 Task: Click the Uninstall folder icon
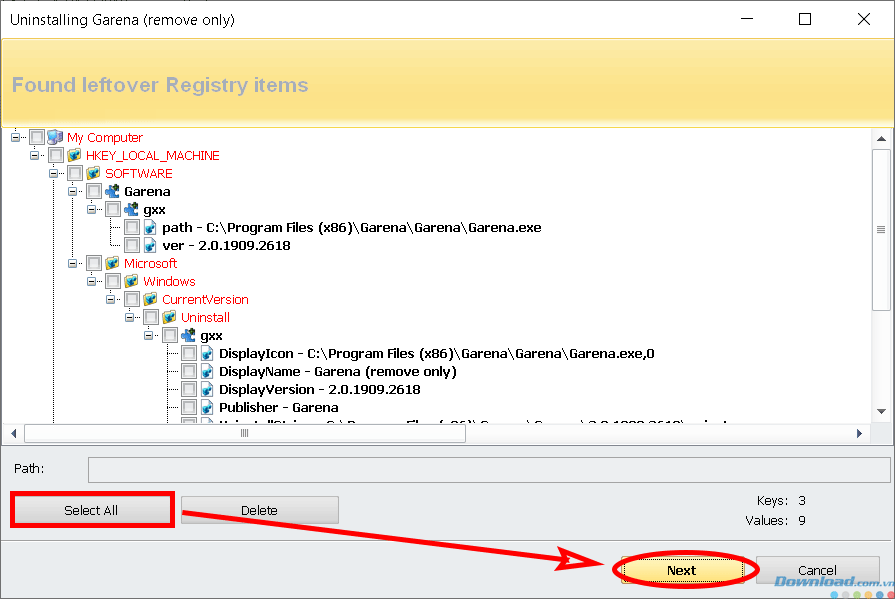tap(170, 317)
